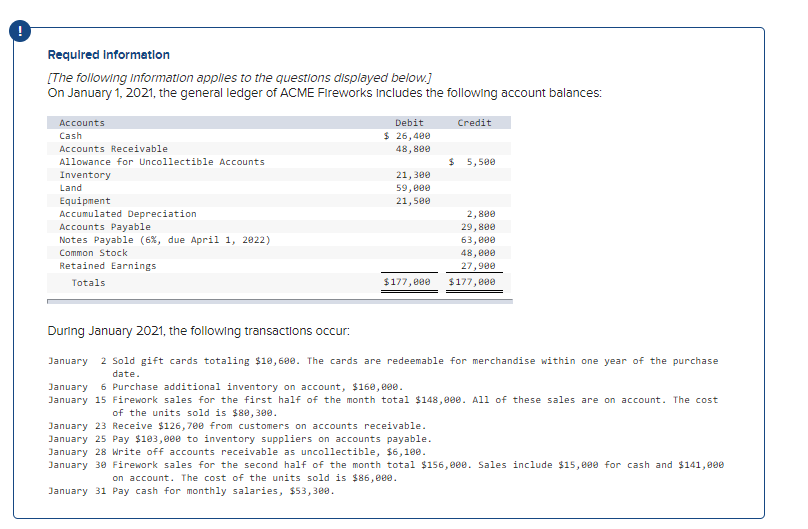Click the 'Accounts' column header
The width and height of the screenshot is (808, 529).
click(x=82, y=123)
